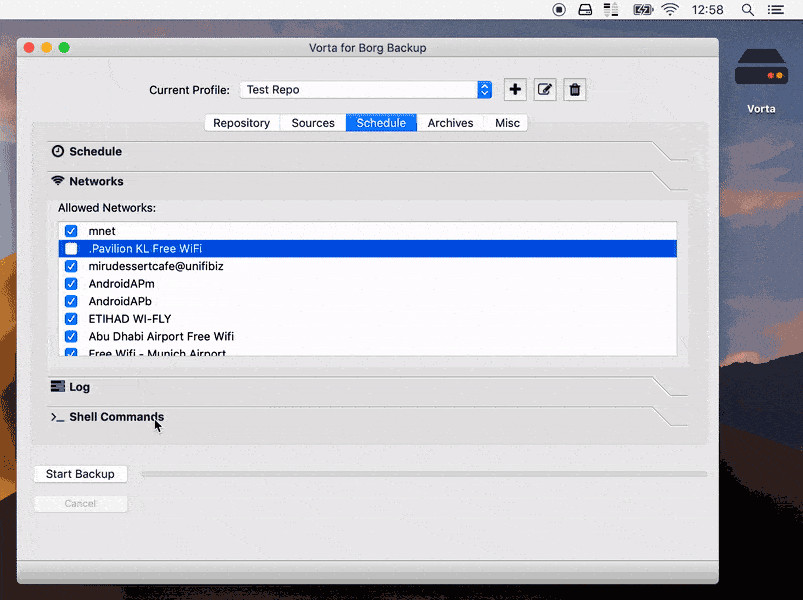Select the AndroidAPb row text

[x=120, y=301]
